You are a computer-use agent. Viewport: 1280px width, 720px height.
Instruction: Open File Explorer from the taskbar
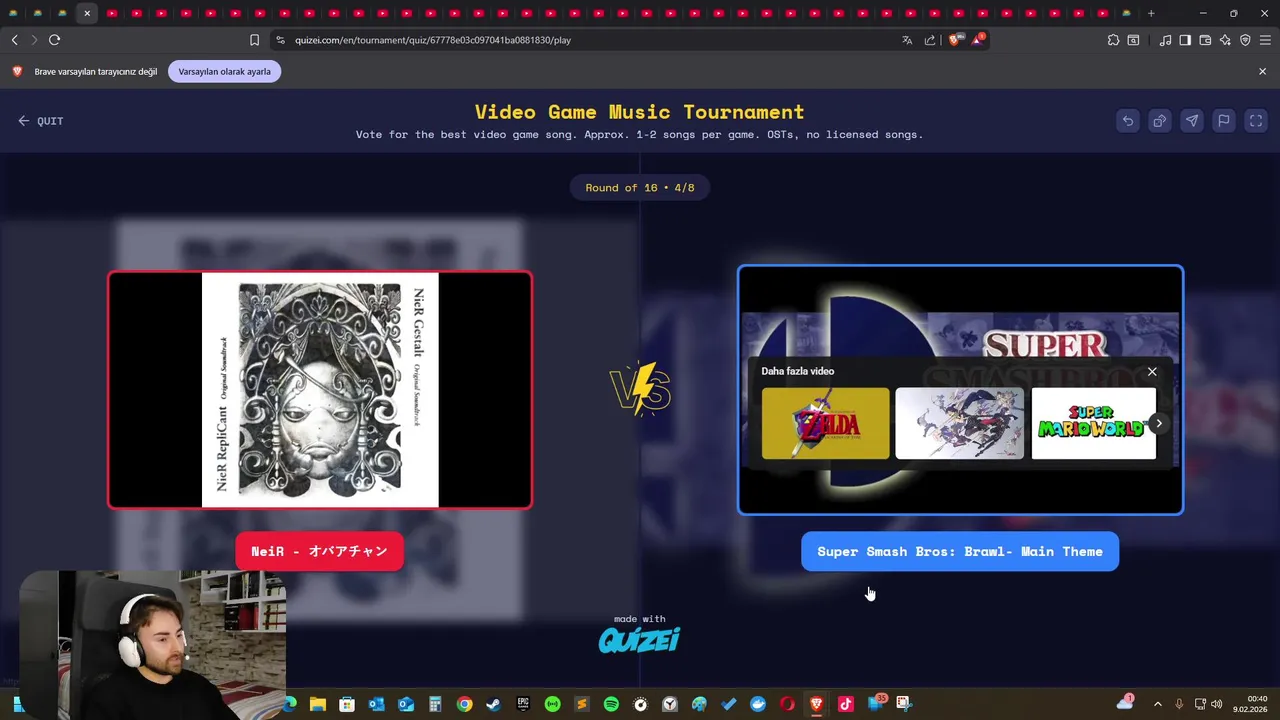[x=317, y=704]
